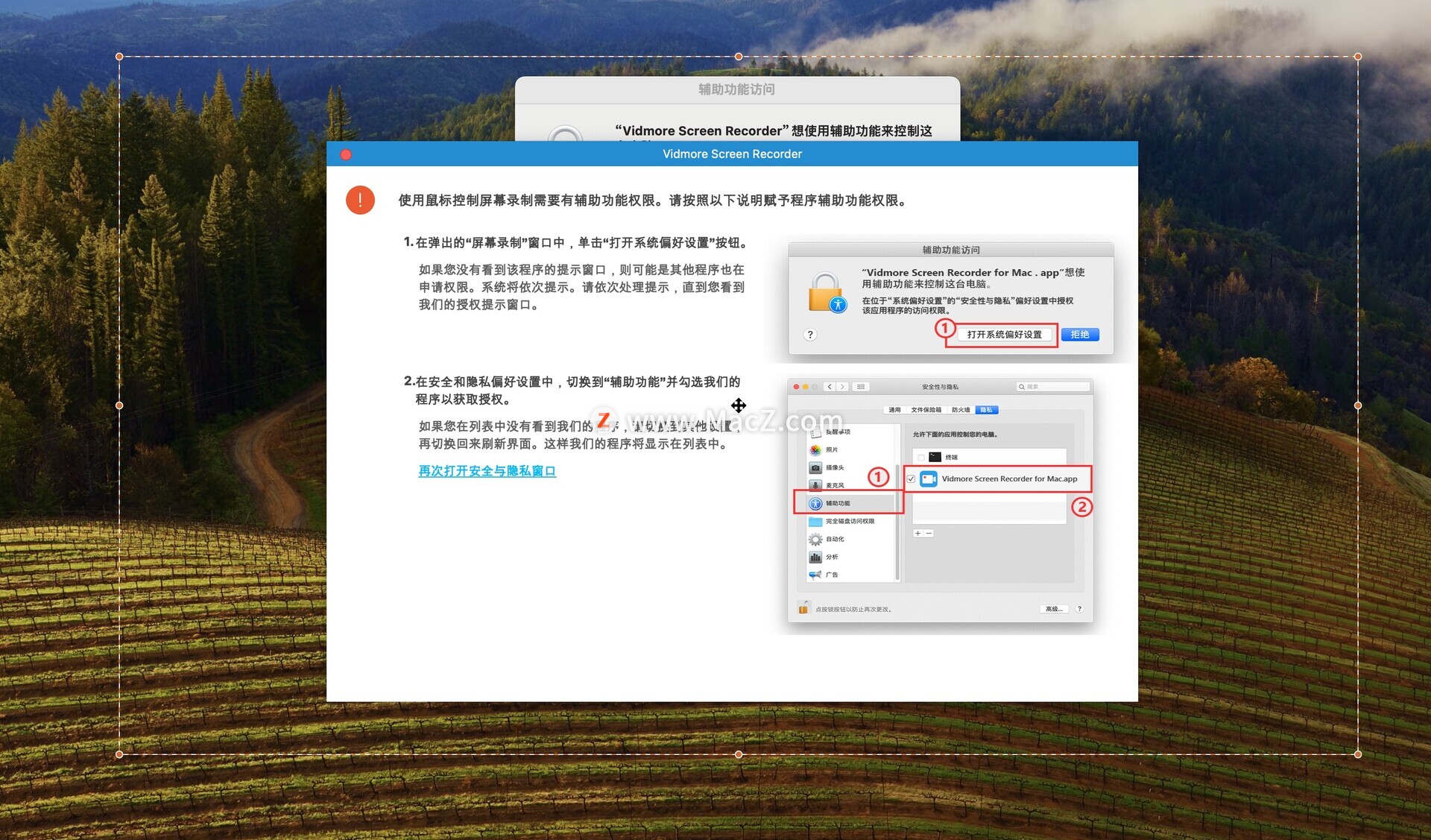The image size is (1431, 840).
Task: Click the orange exclamation warning icon
Action: (x=360, y=200)
